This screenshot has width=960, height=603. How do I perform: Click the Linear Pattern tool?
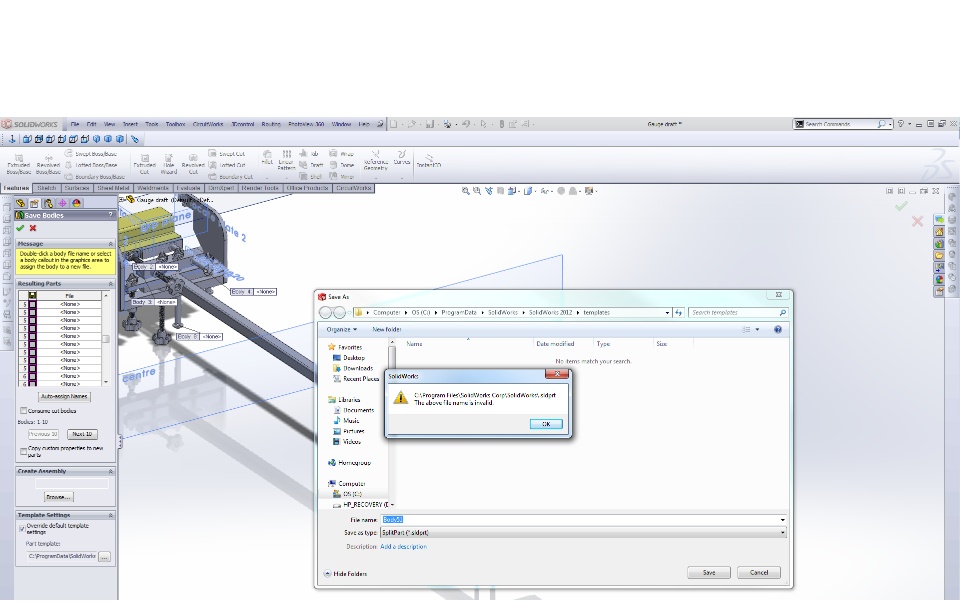click(x=286, y=160)
